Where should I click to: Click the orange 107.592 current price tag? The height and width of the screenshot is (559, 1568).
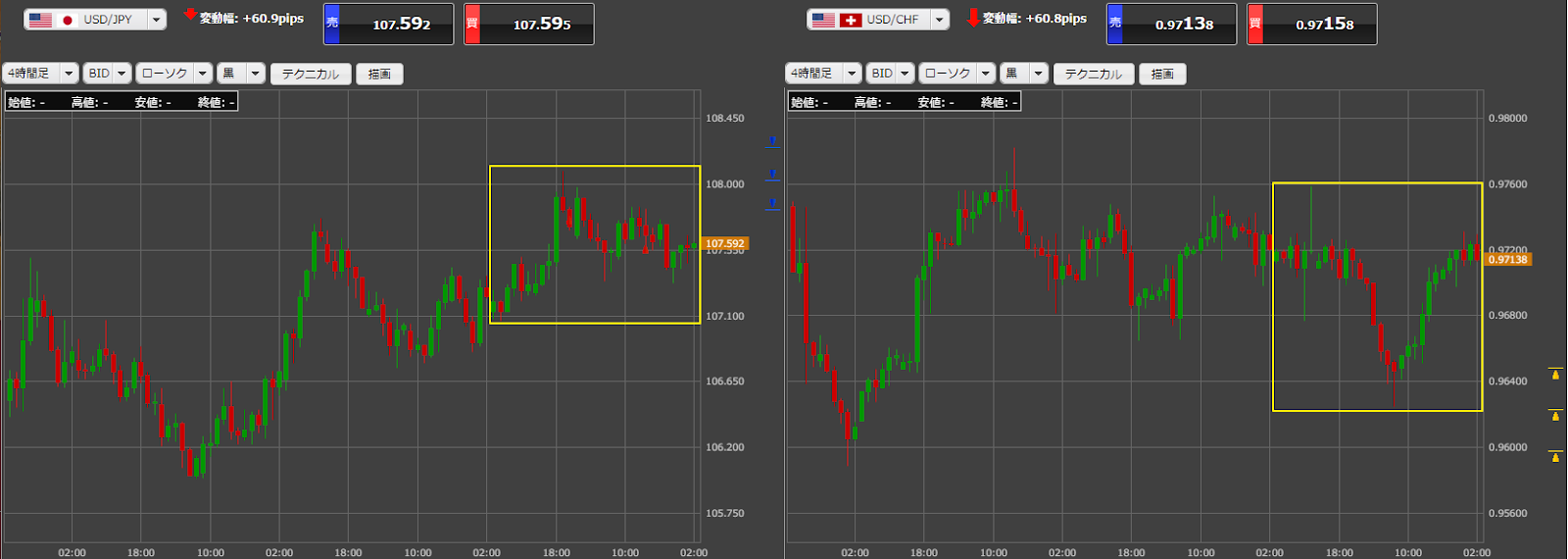coord(725,243)
